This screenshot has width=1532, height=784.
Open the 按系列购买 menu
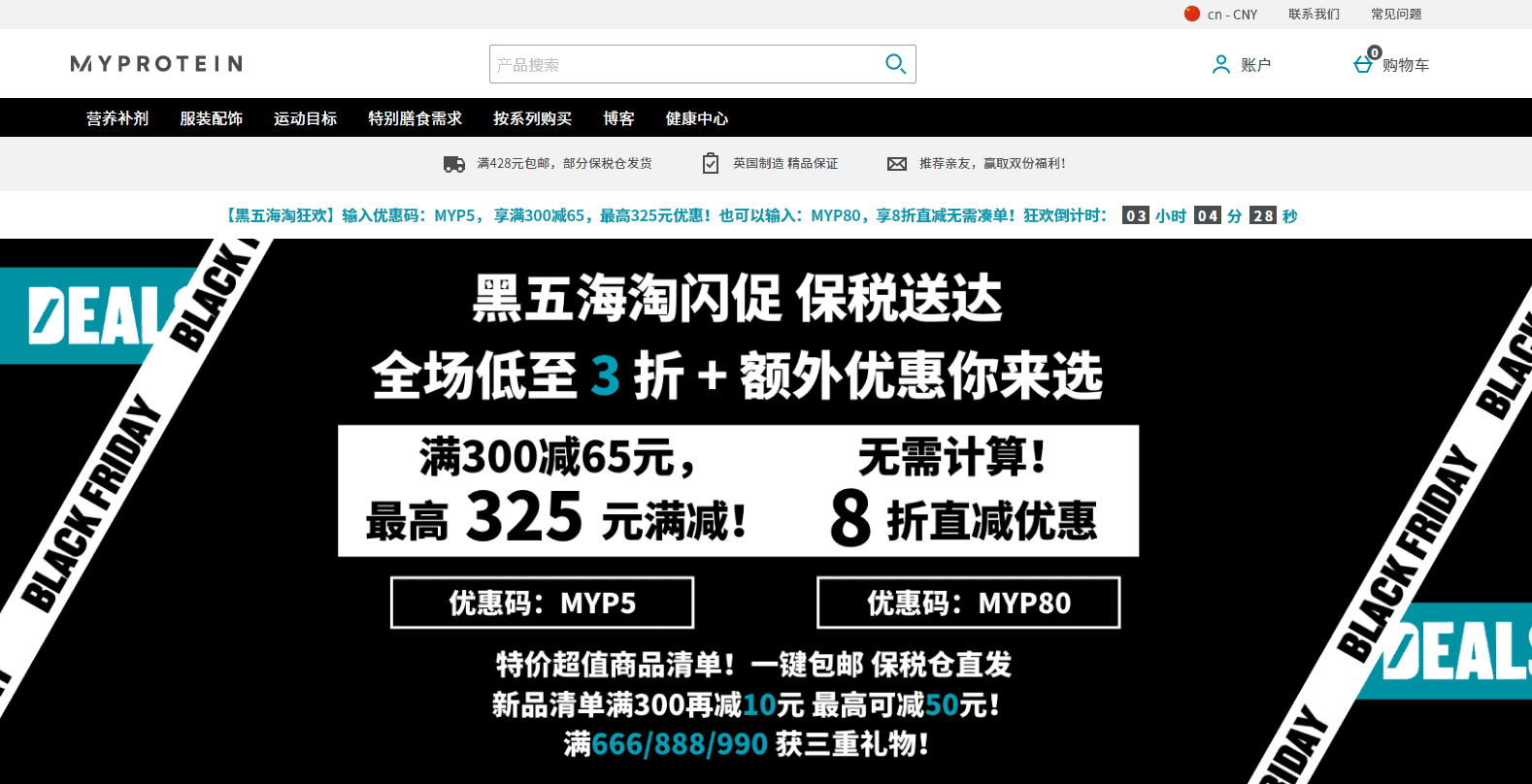click(532, 118)
